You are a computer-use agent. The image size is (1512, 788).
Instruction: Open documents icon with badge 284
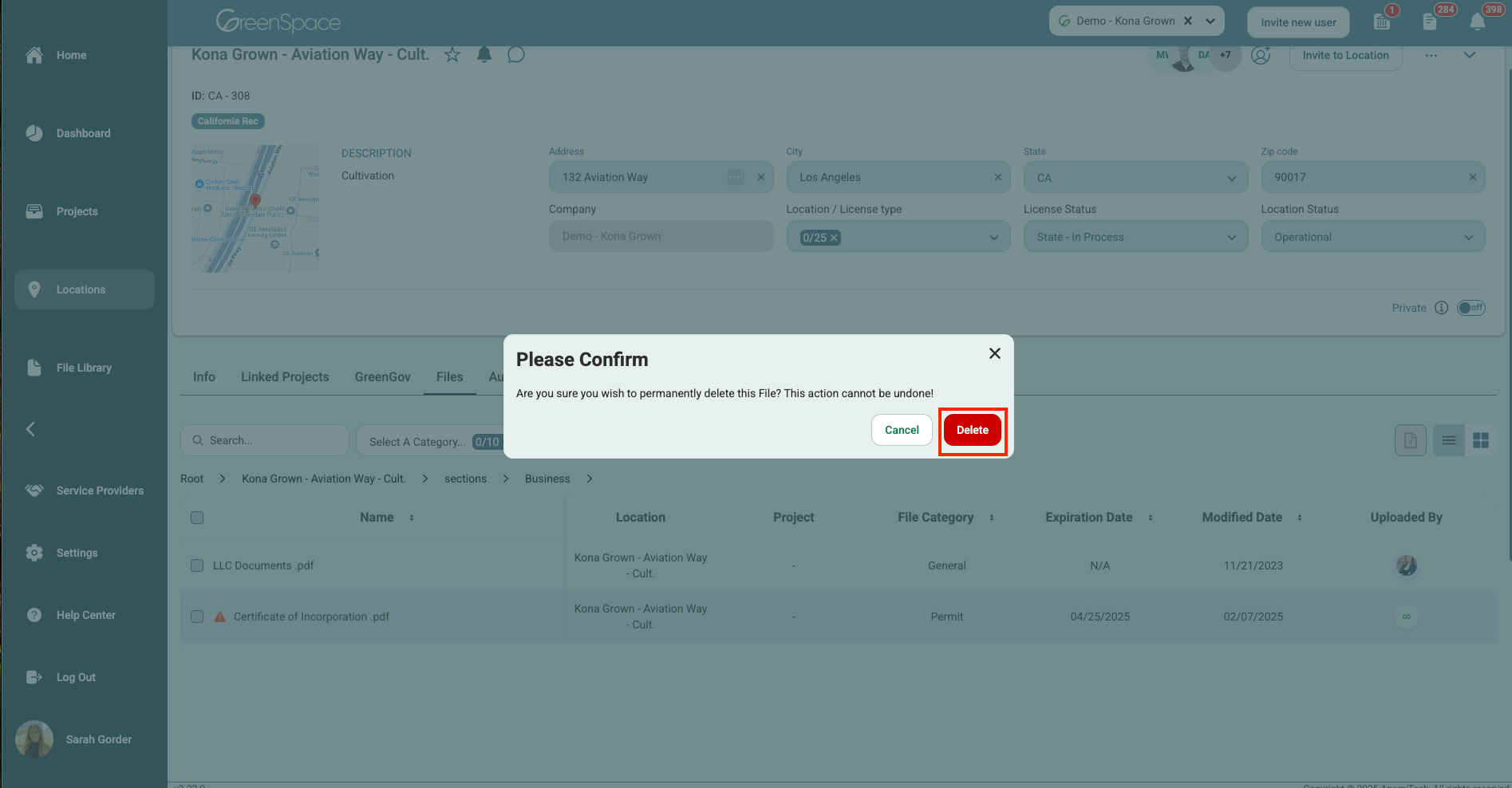click(x=1430, y=22)
